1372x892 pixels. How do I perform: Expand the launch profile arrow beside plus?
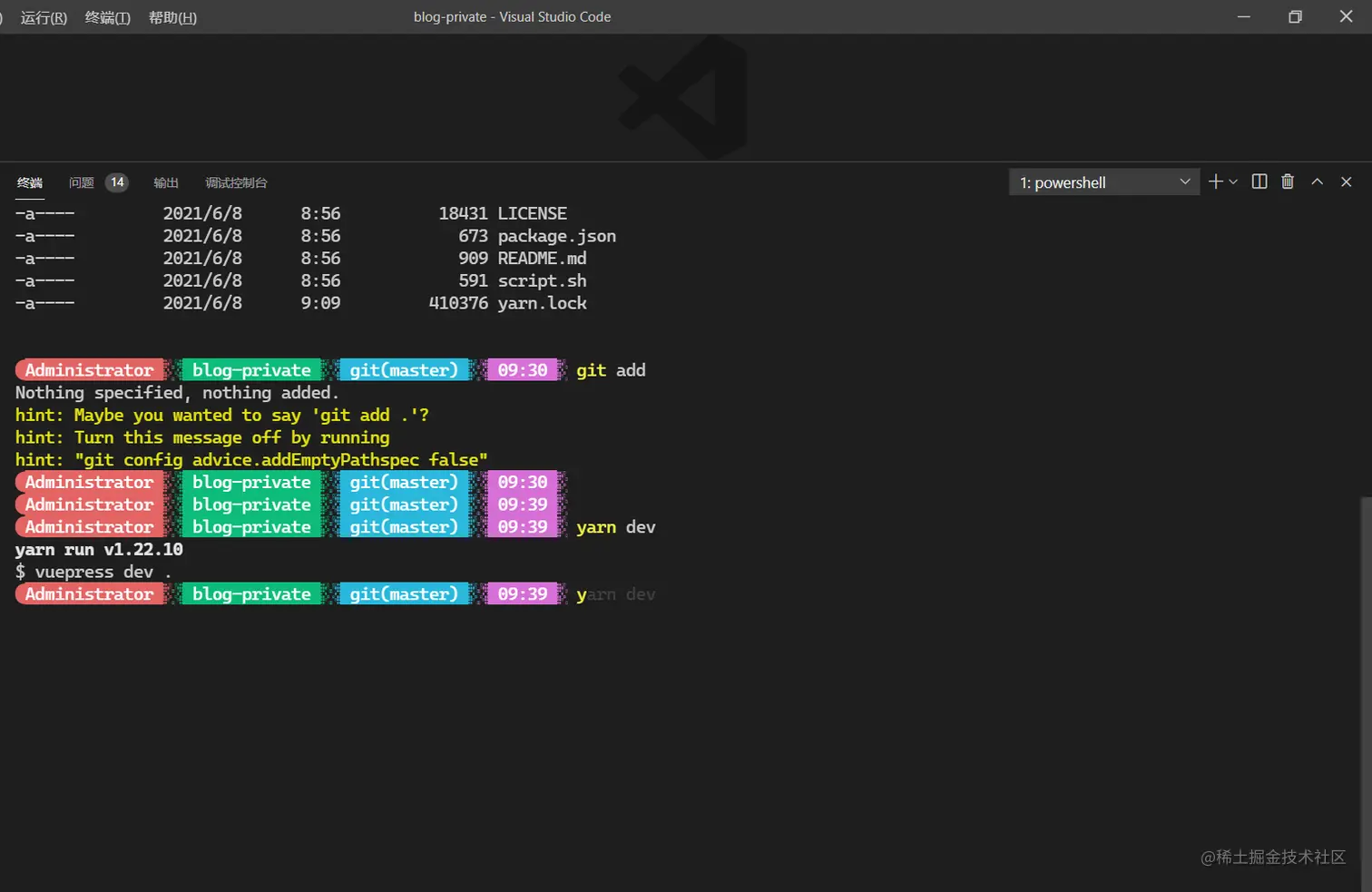1233,182
